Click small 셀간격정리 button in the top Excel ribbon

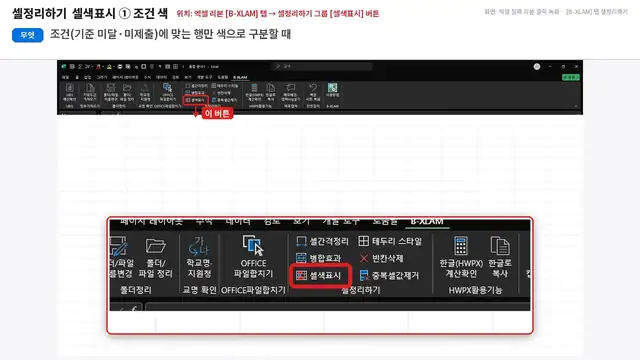[x=197, y=86]
